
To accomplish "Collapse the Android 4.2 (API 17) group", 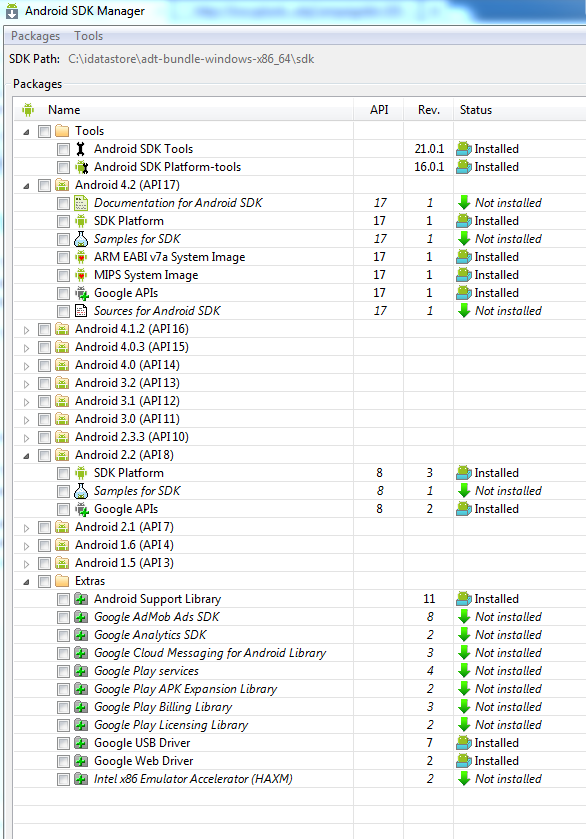I will click(x=26, y=186).
